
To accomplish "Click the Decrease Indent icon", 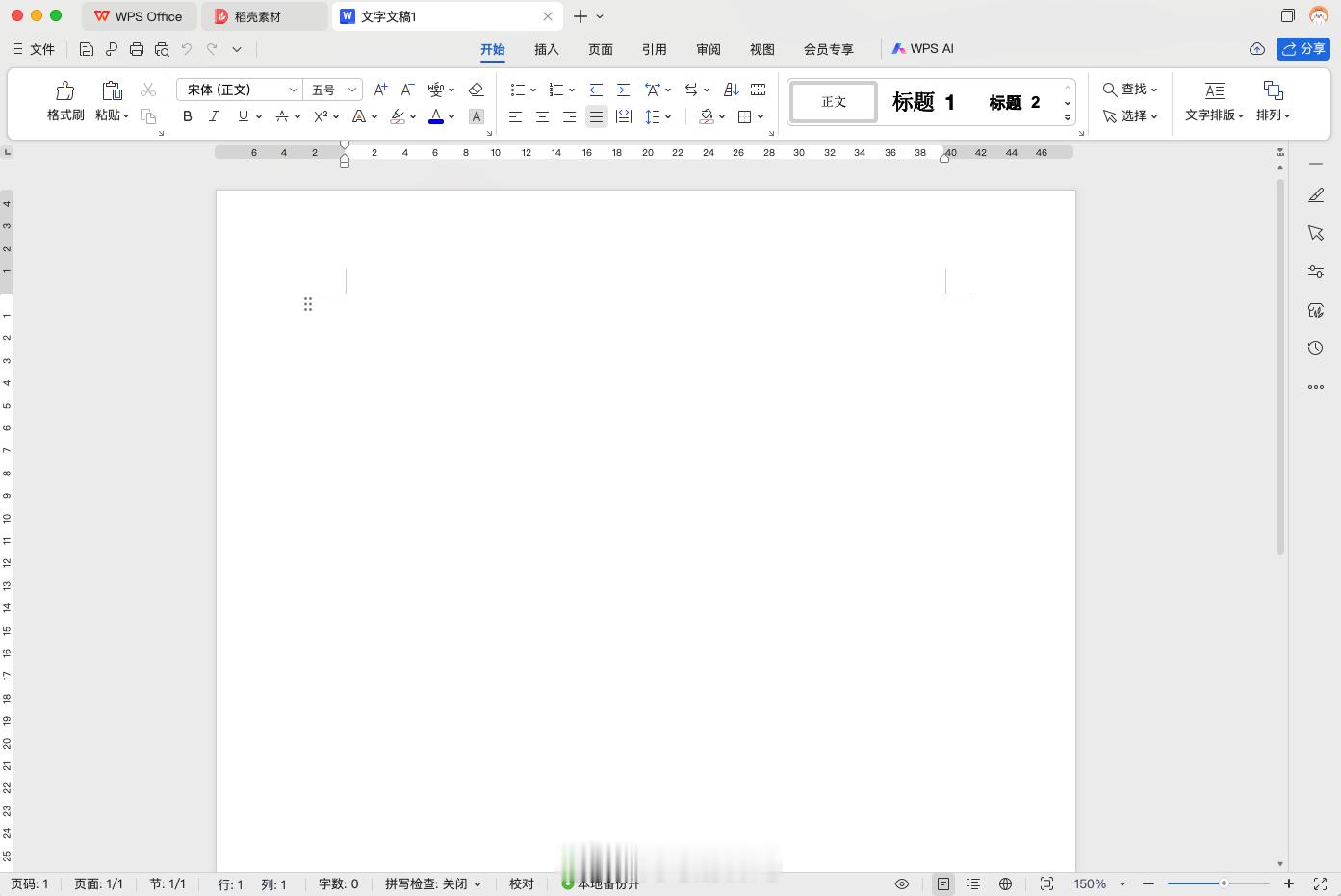I will 596,90.
